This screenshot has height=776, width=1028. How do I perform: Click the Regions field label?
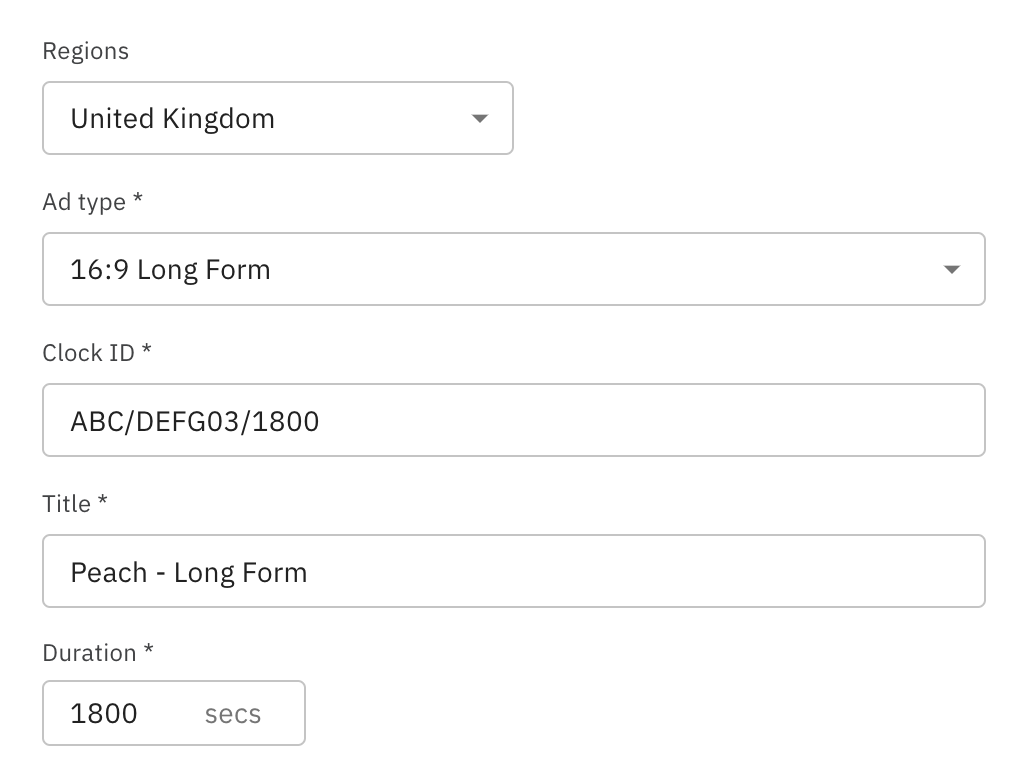85,51
